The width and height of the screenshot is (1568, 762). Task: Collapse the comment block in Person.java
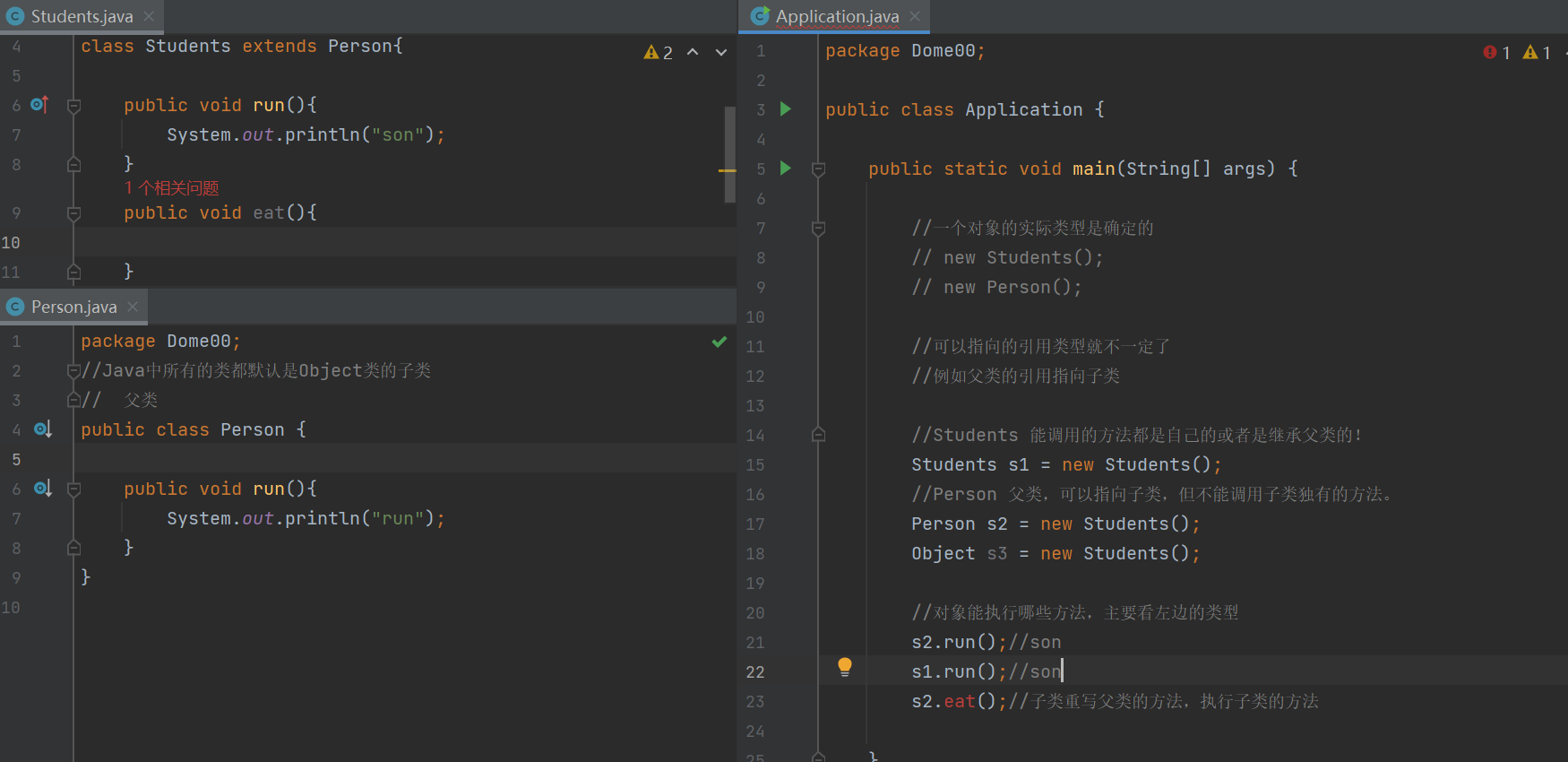[x=74, y=370]
